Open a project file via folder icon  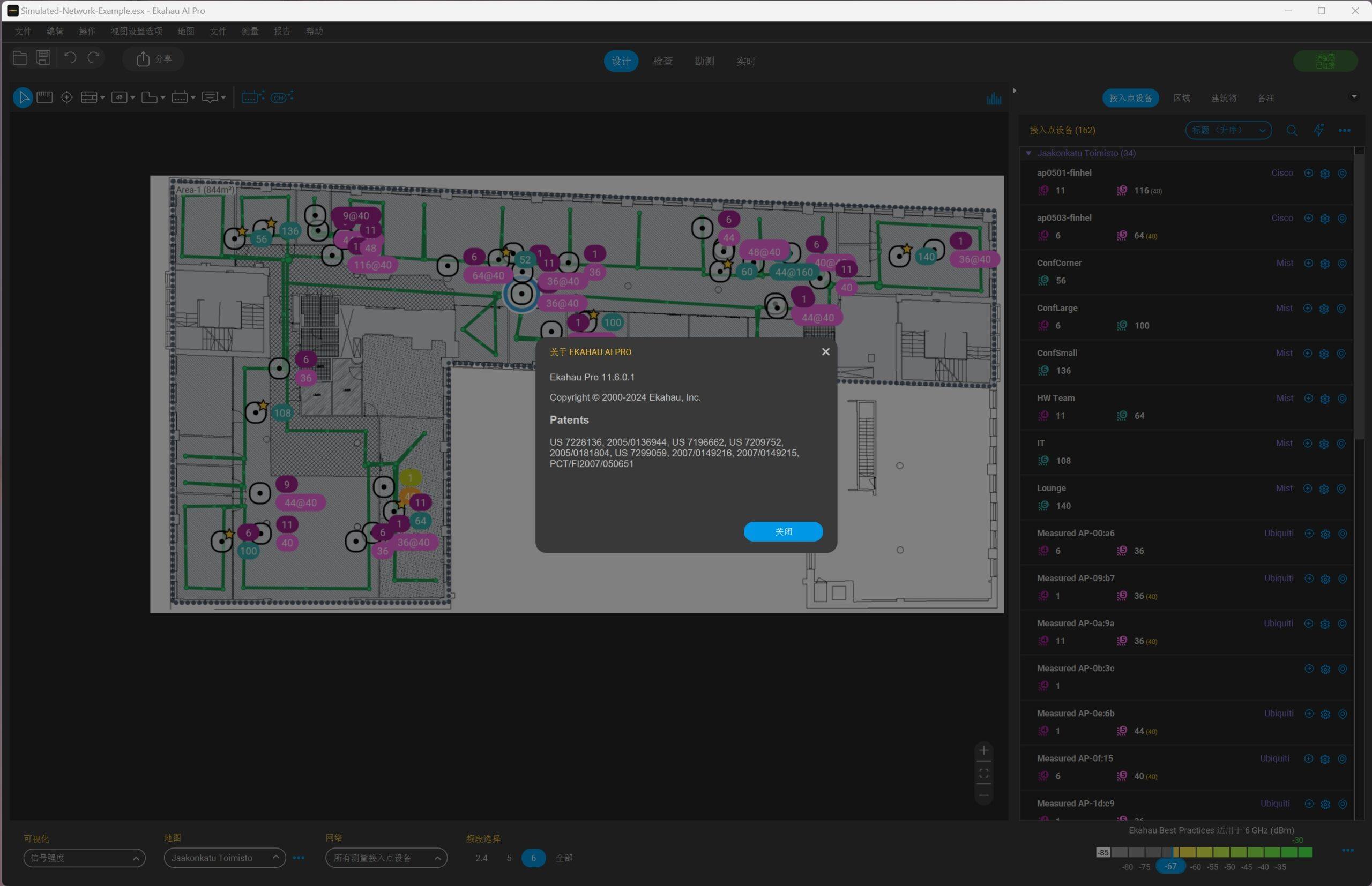tap(20, 57)
